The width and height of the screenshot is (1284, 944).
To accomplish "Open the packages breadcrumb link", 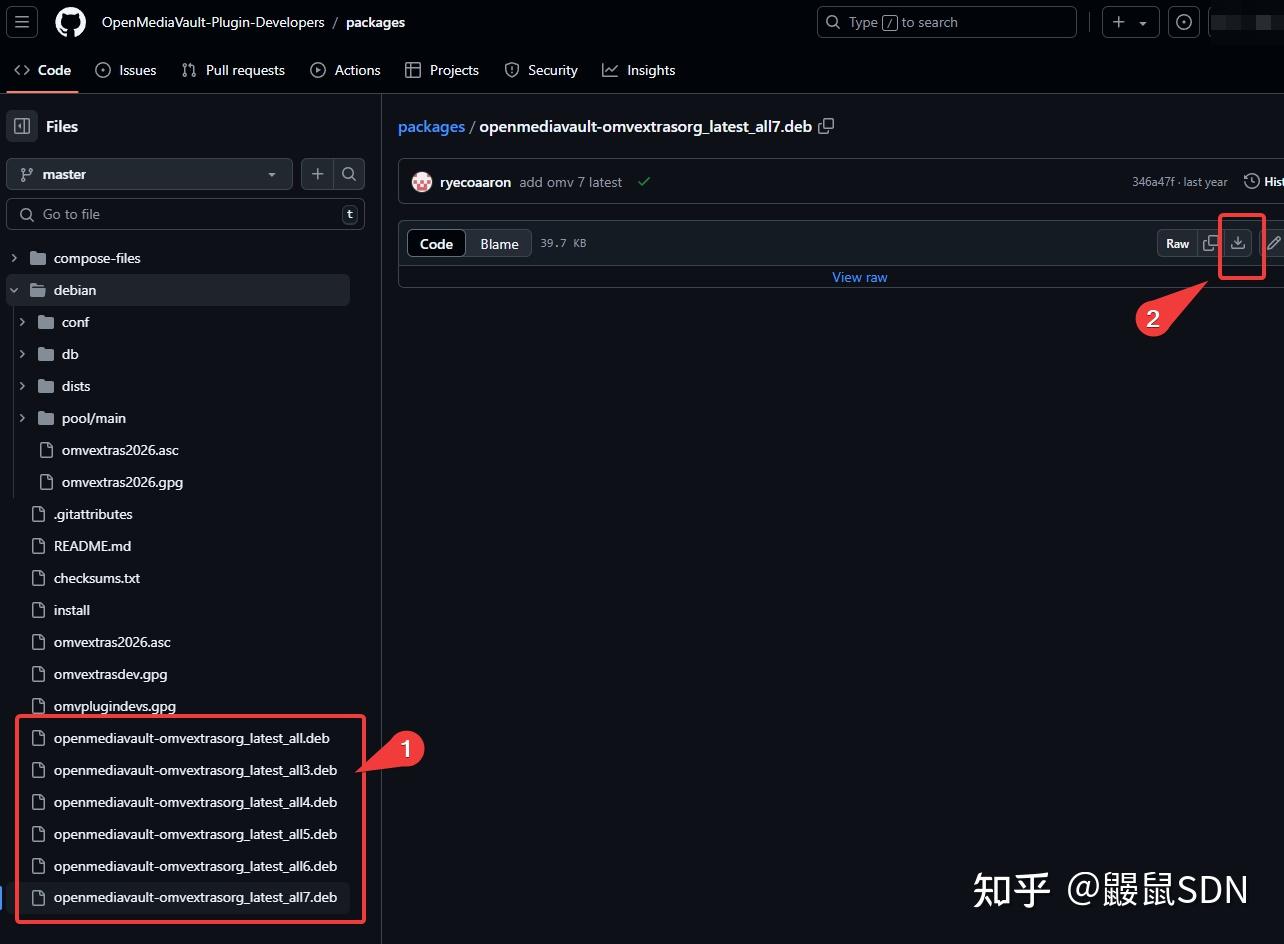I will tap(431, 126).
